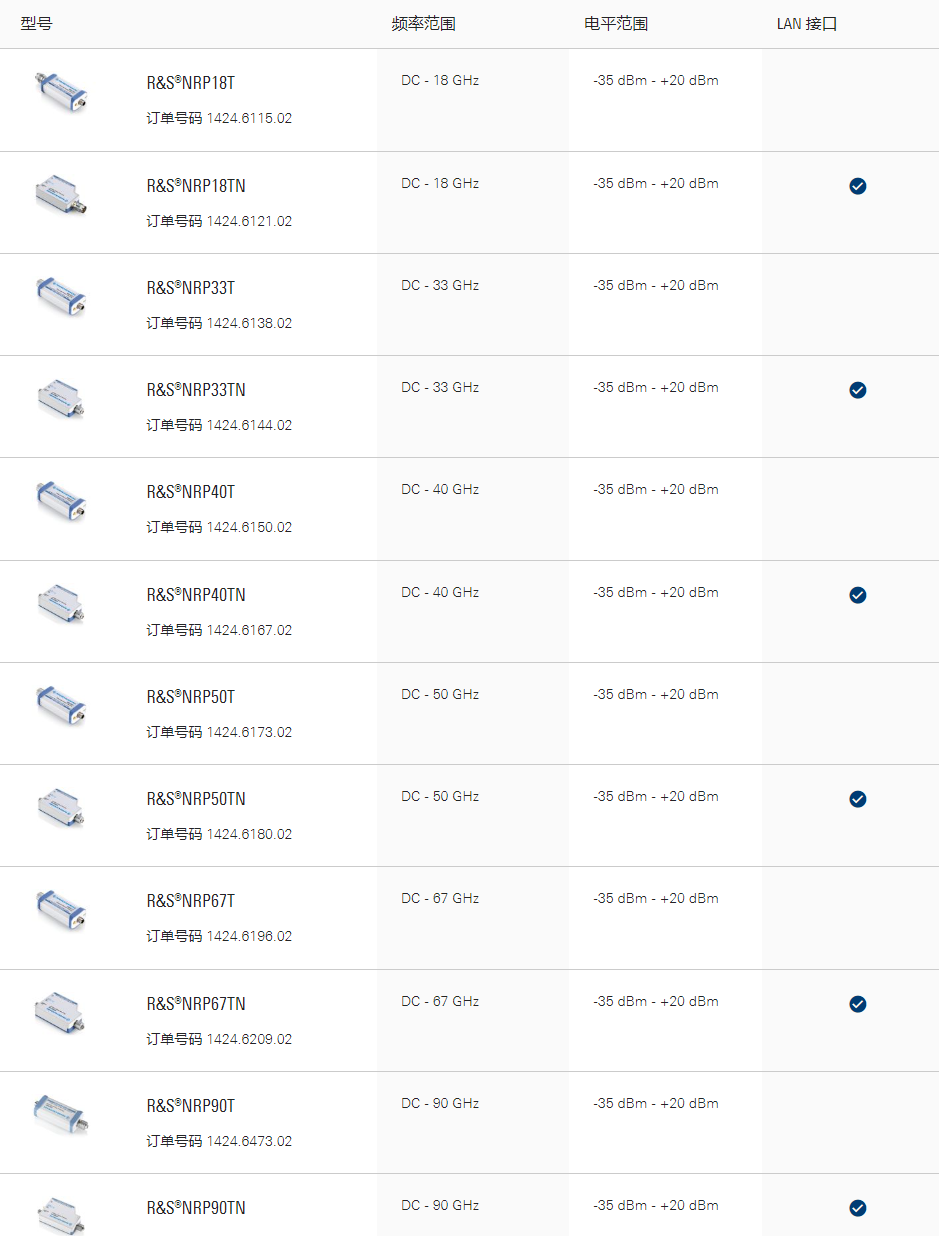This screenshot has height=1236, width=939.
Task: Open the R&S NRP67T product link
Action: coord(191,901)
